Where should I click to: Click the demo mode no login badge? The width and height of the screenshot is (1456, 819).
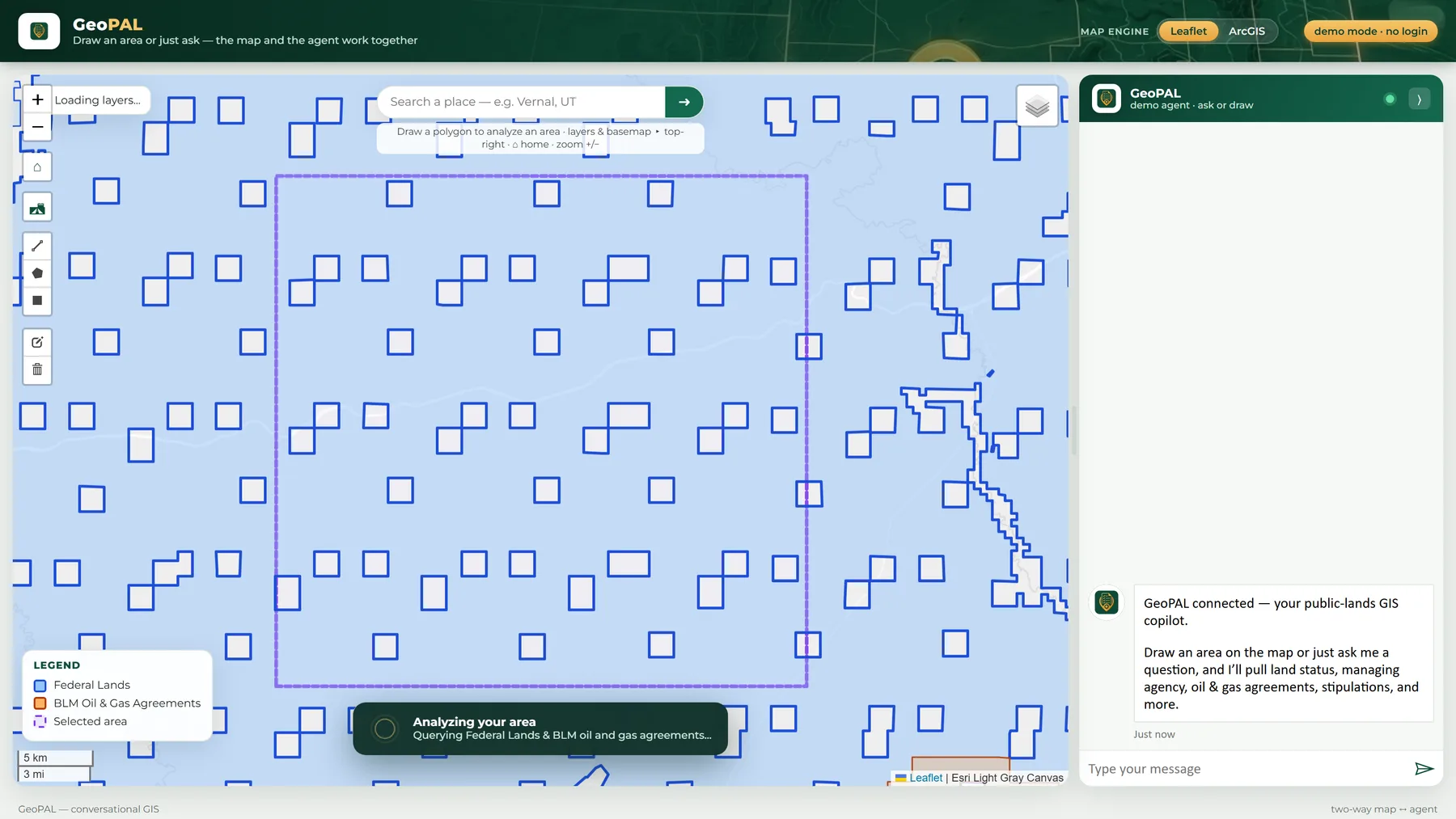pos(1370,32)
